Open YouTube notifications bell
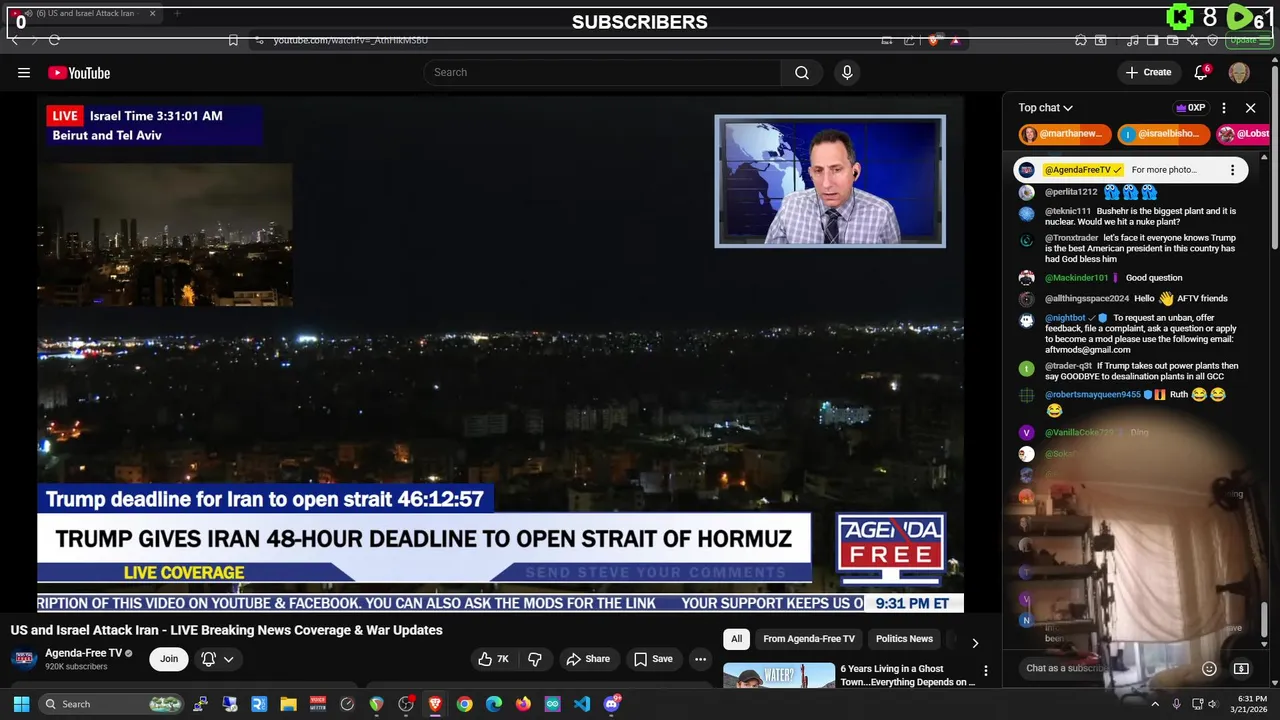The width and height of the screenshot is (1280, 720). [x=1202, y=72]
